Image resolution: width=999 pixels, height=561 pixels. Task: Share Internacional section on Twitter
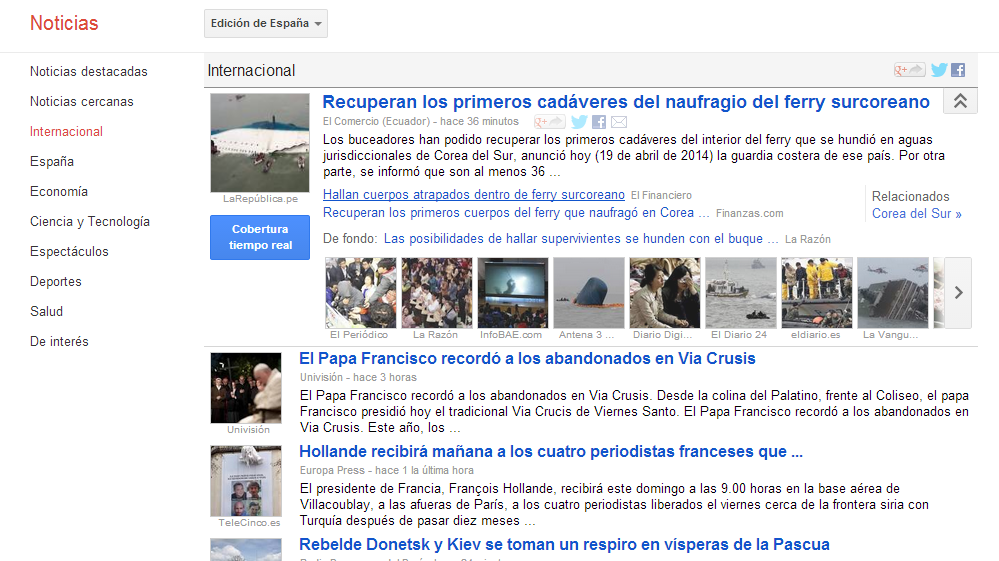(x=939, y=70)
